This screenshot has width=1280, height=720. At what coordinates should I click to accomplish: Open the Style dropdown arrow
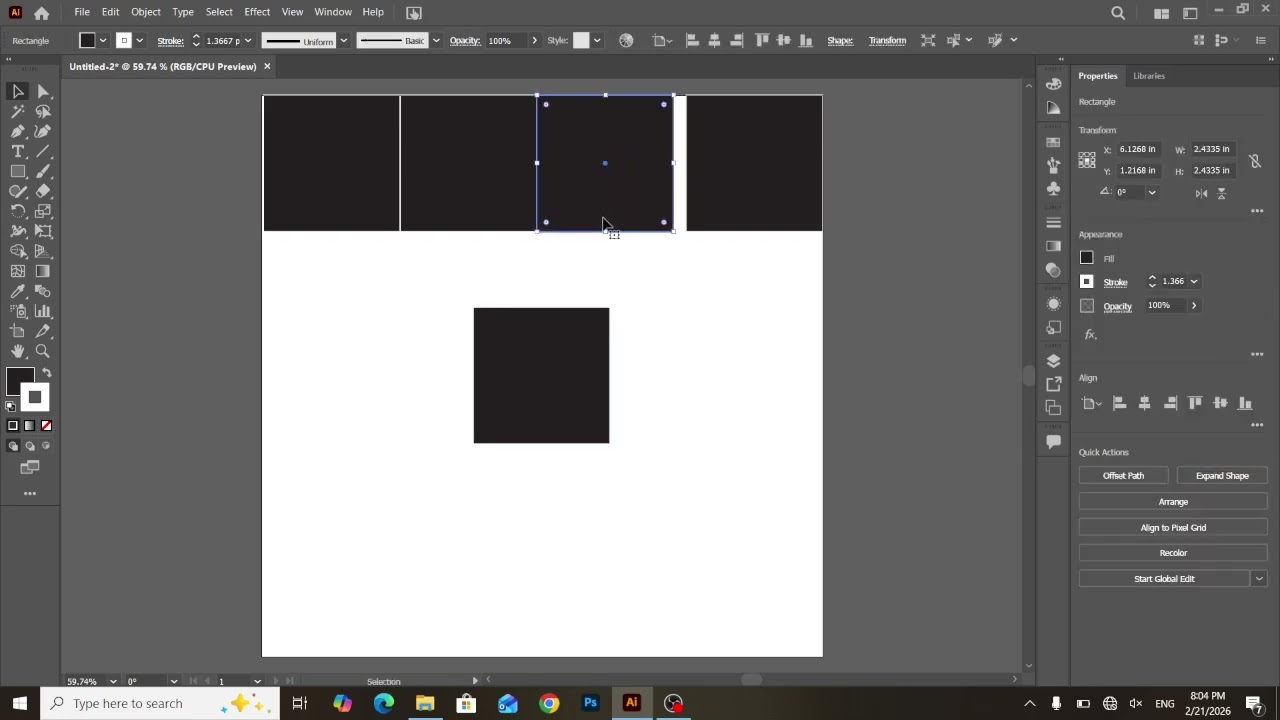pyautogui.click(x=597, y=41)
